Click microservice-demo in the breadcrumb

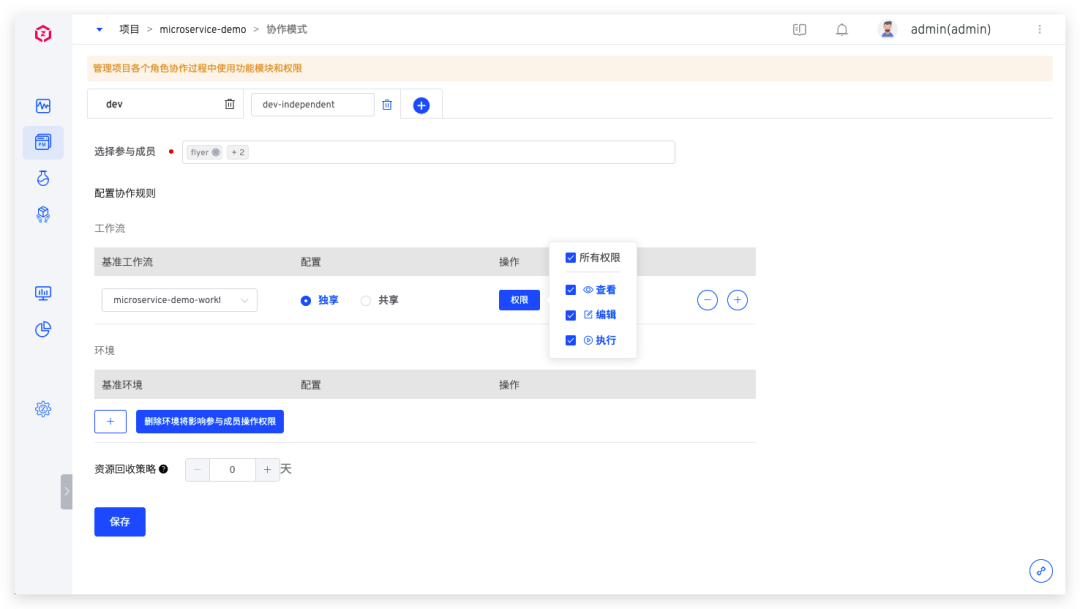pos(201,29)
